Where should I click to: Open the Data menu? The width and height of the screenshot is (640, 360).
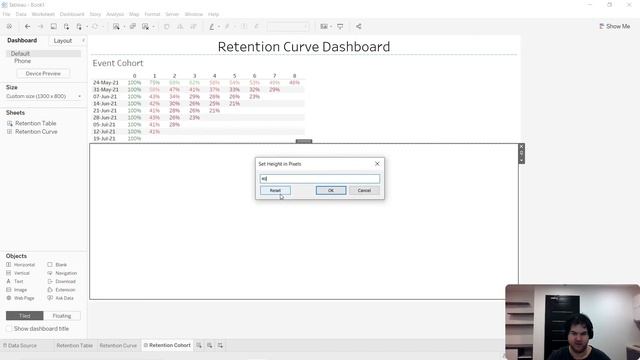[x=21, y=14]
